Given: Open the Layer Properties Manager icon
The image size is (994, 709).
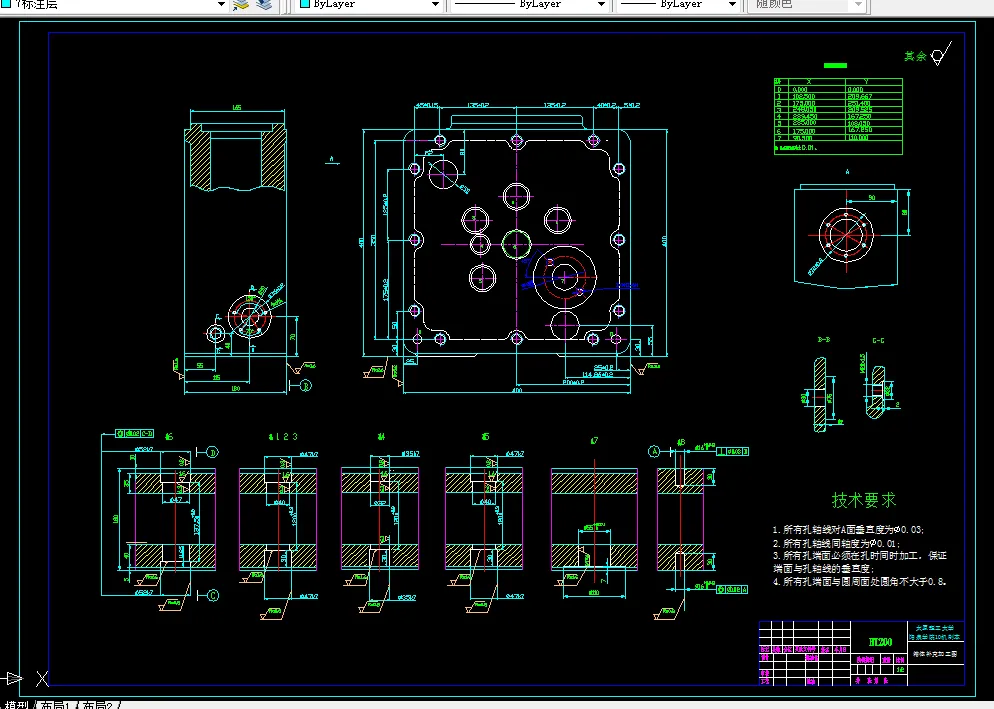Looking at the screenshot, I should (x=241, y=5).
